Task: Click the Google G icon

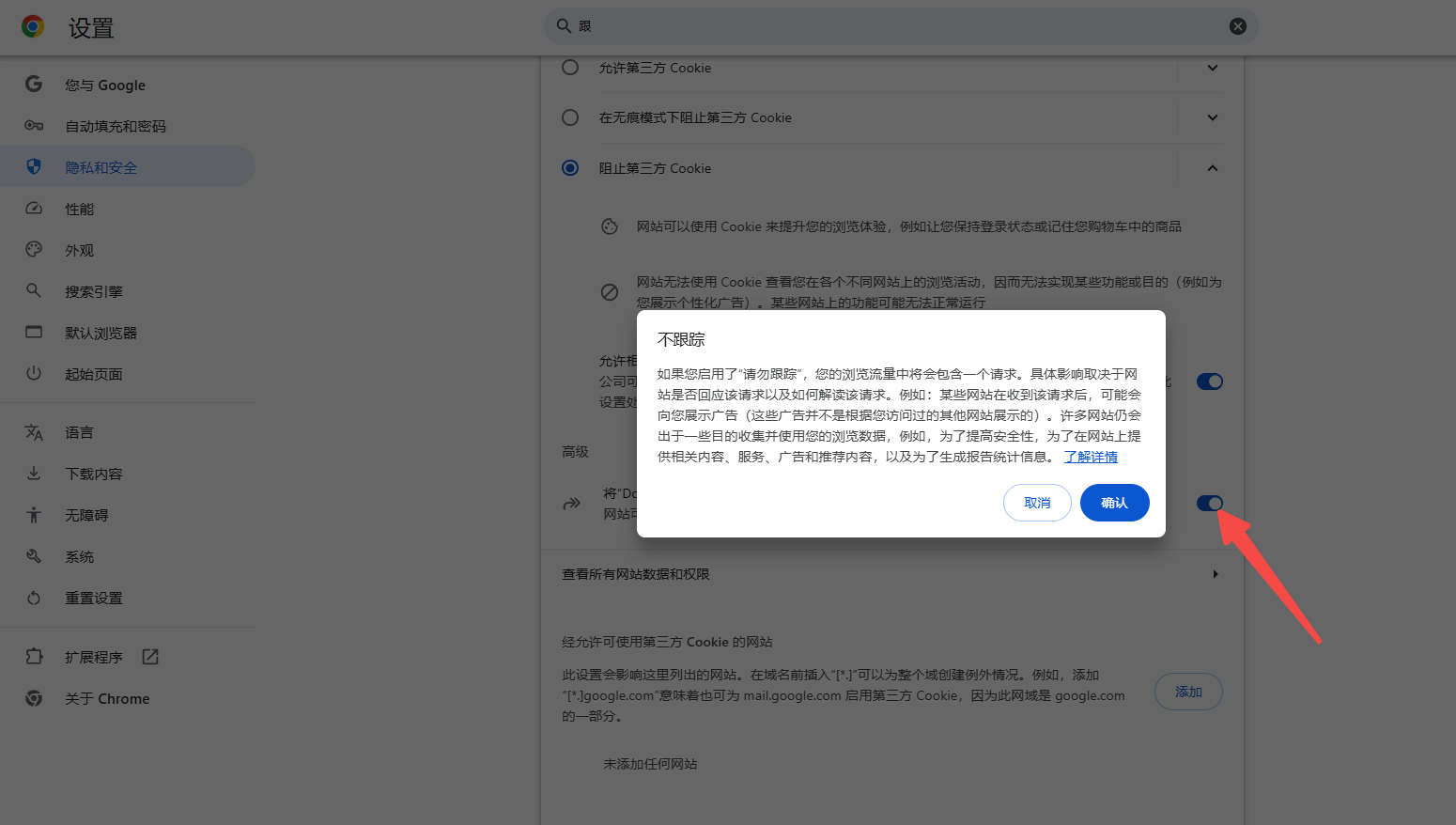Action: pyautogui.click(x=34, y=84)
